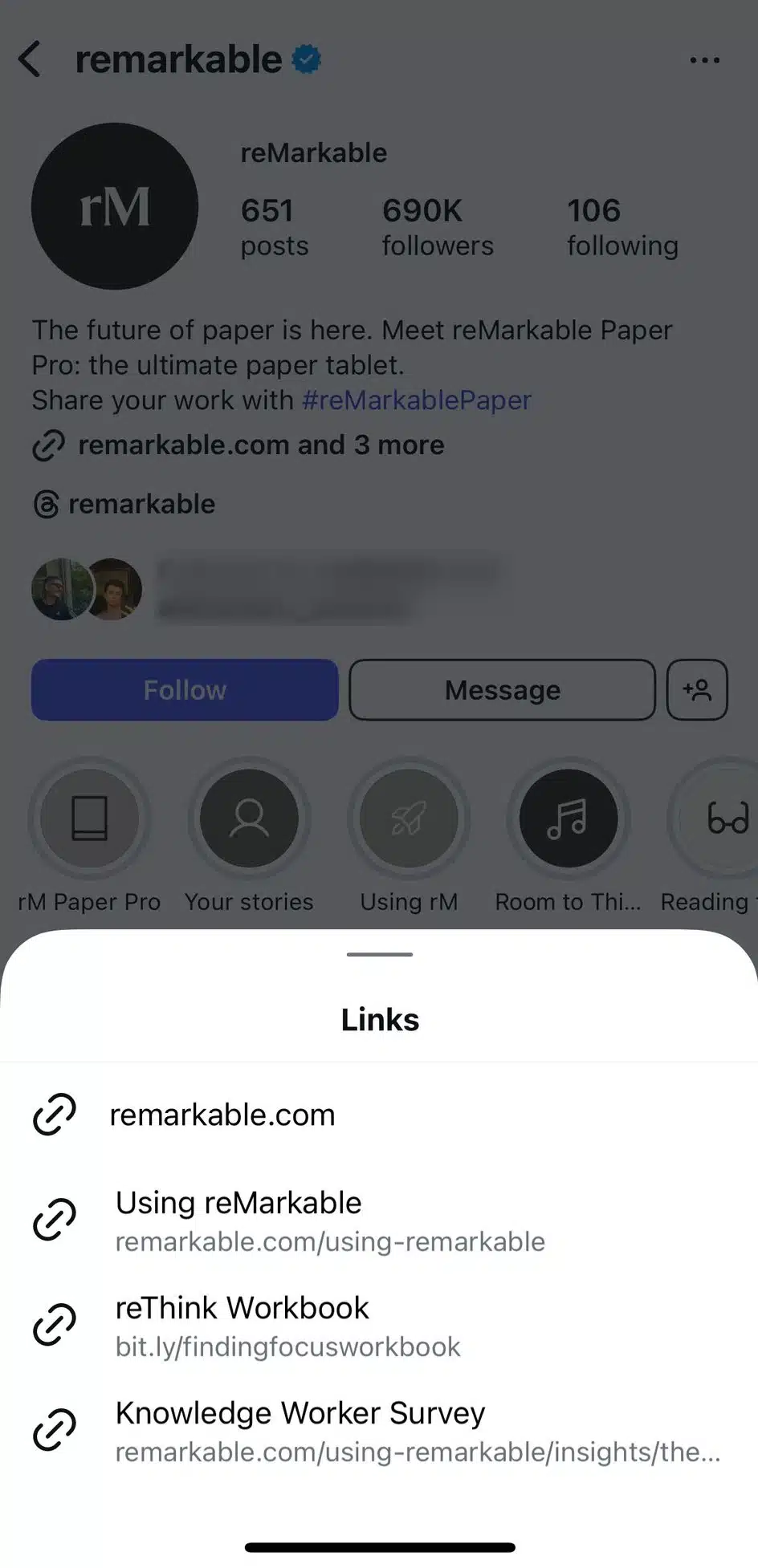The width and height of the screenshot is (758, 1568).
Task: Tap the #reMarkablePaper hashtag
Action: [x=417, y=400]
